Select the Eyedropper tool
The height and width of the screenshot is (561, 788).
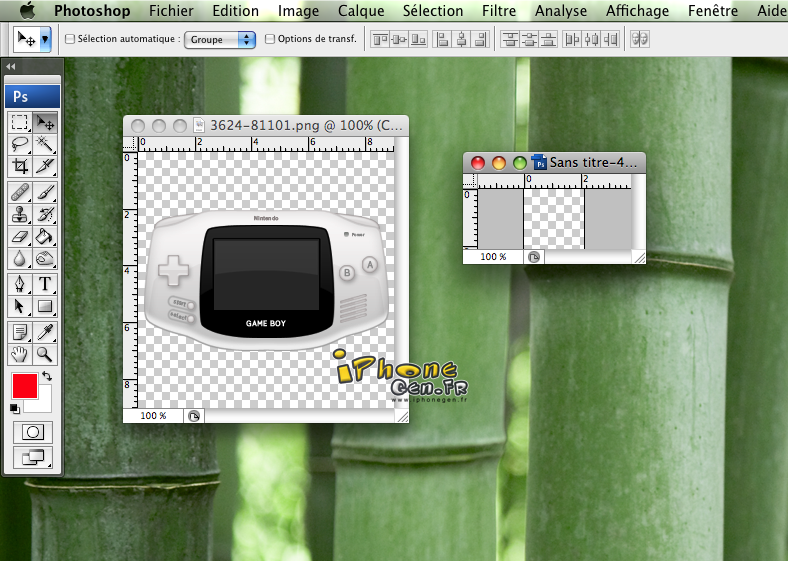tap(45, 332)
